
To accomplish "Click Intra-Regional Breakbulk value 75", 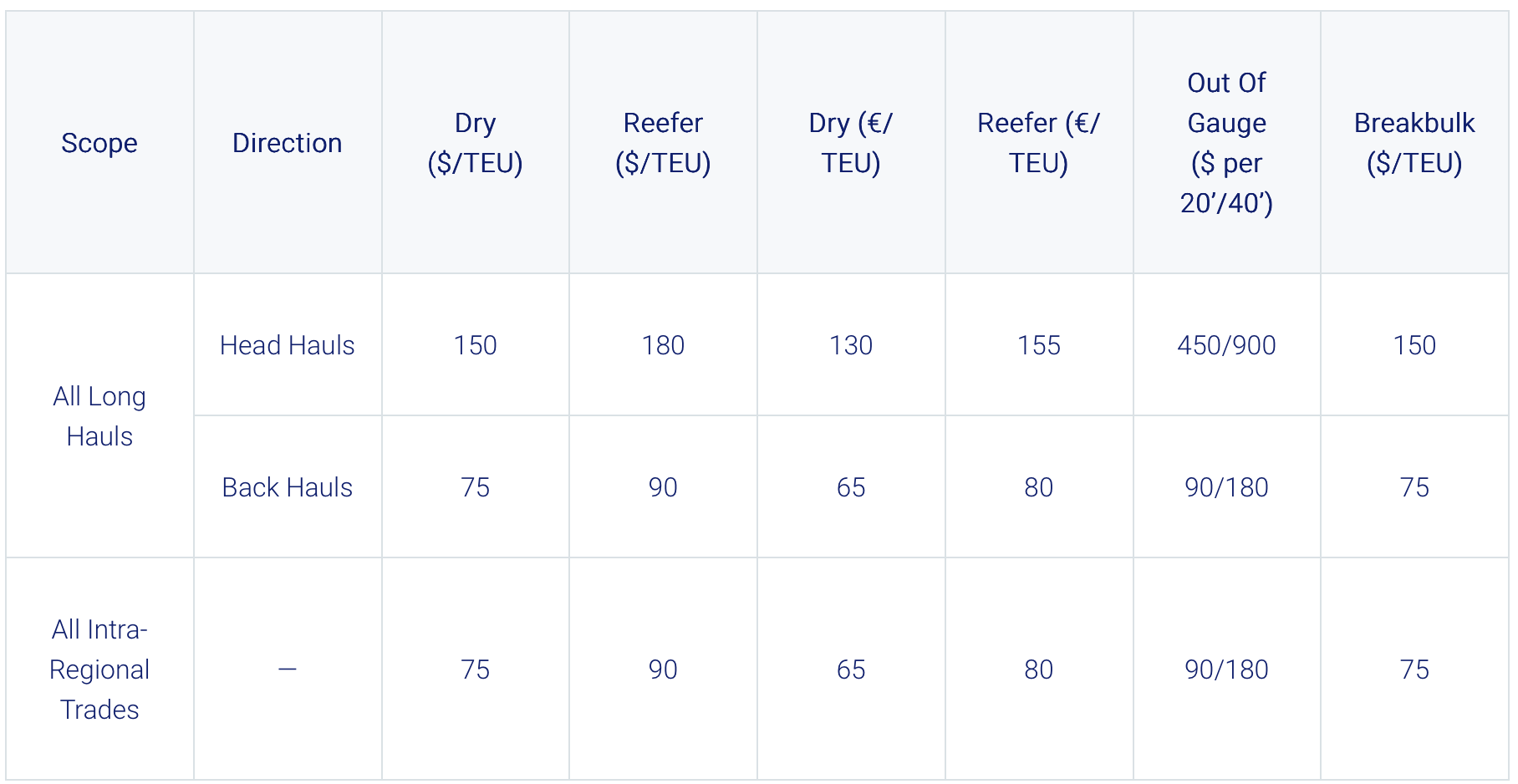I will point(1414,669).
